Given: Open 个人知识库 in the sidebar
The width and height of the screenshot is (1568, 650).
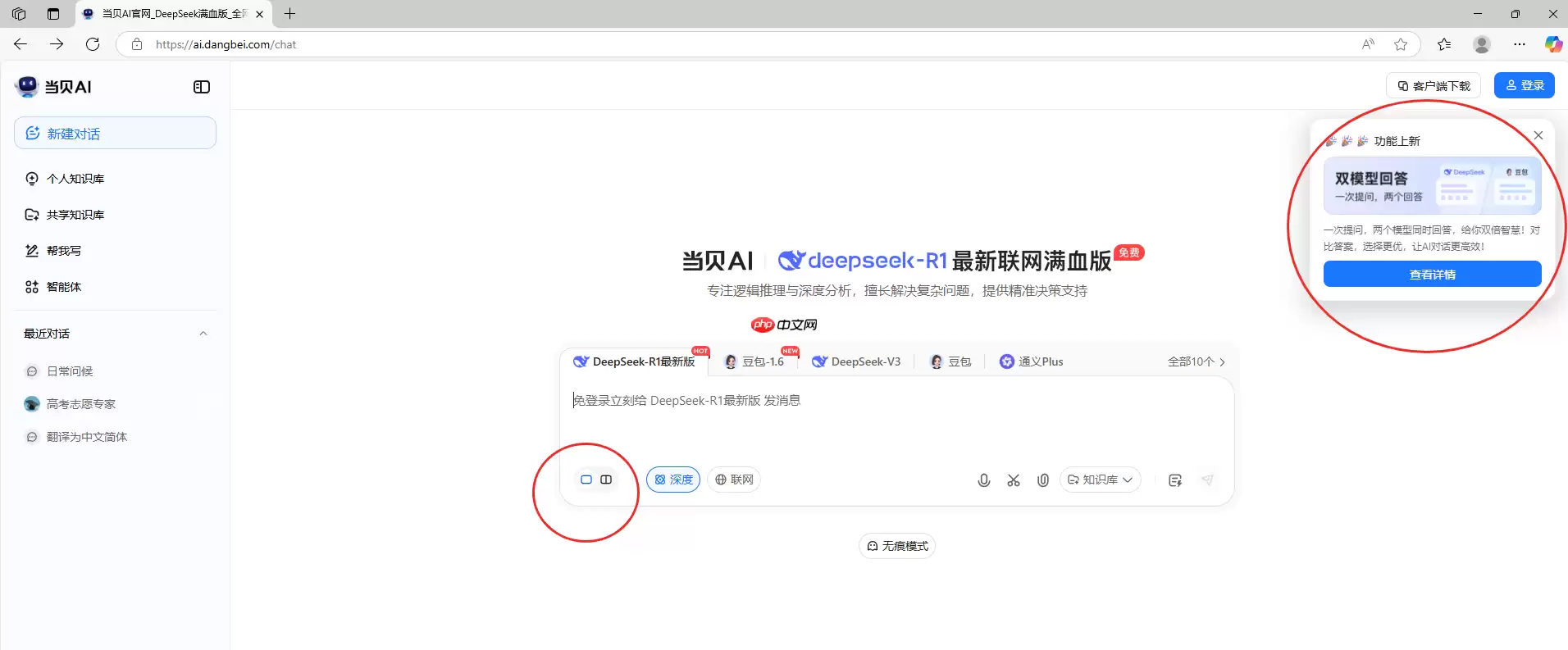Looking at the screenshot, I should tap(75, 179).
